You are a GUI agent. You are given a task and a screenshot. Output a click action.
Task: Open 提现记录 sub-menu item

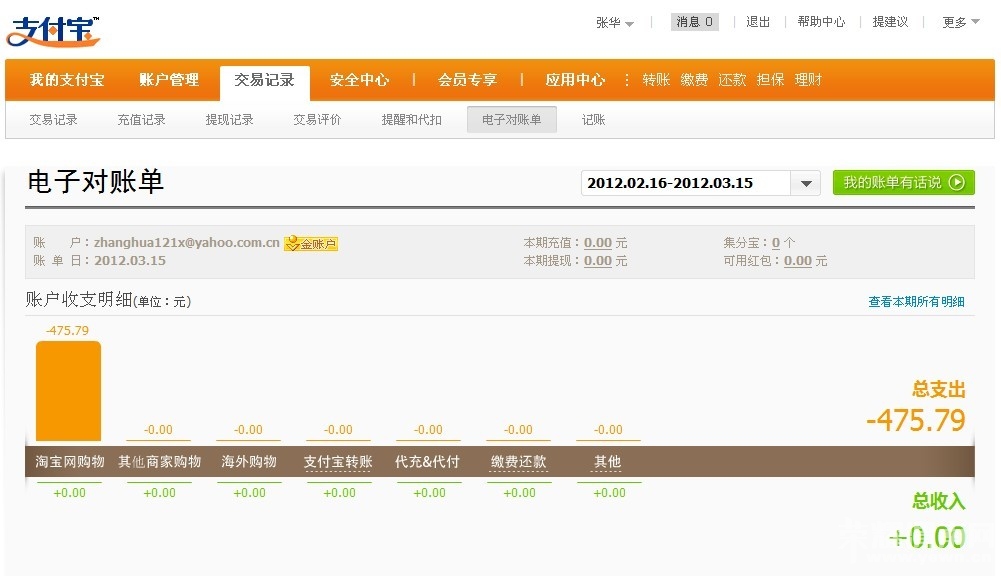(x=229, y=119)
